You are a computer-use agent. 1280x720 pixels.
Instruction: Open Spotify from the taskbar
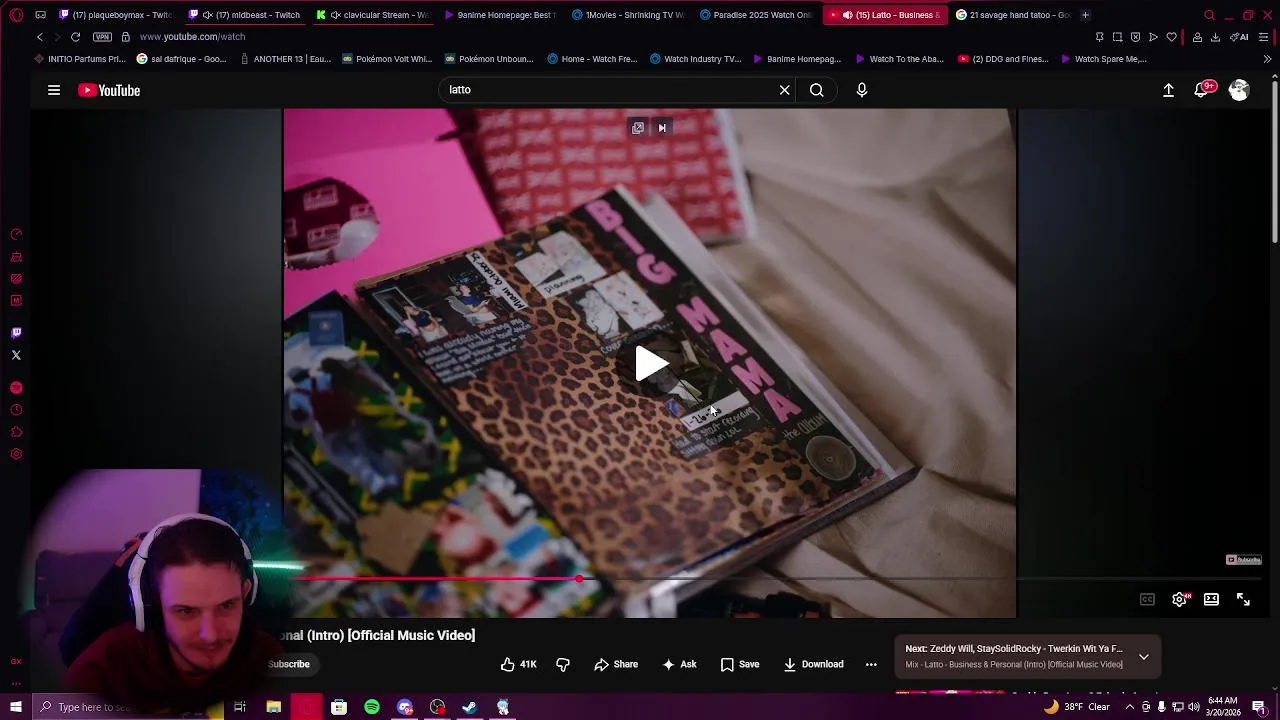(x=372, y=707)
